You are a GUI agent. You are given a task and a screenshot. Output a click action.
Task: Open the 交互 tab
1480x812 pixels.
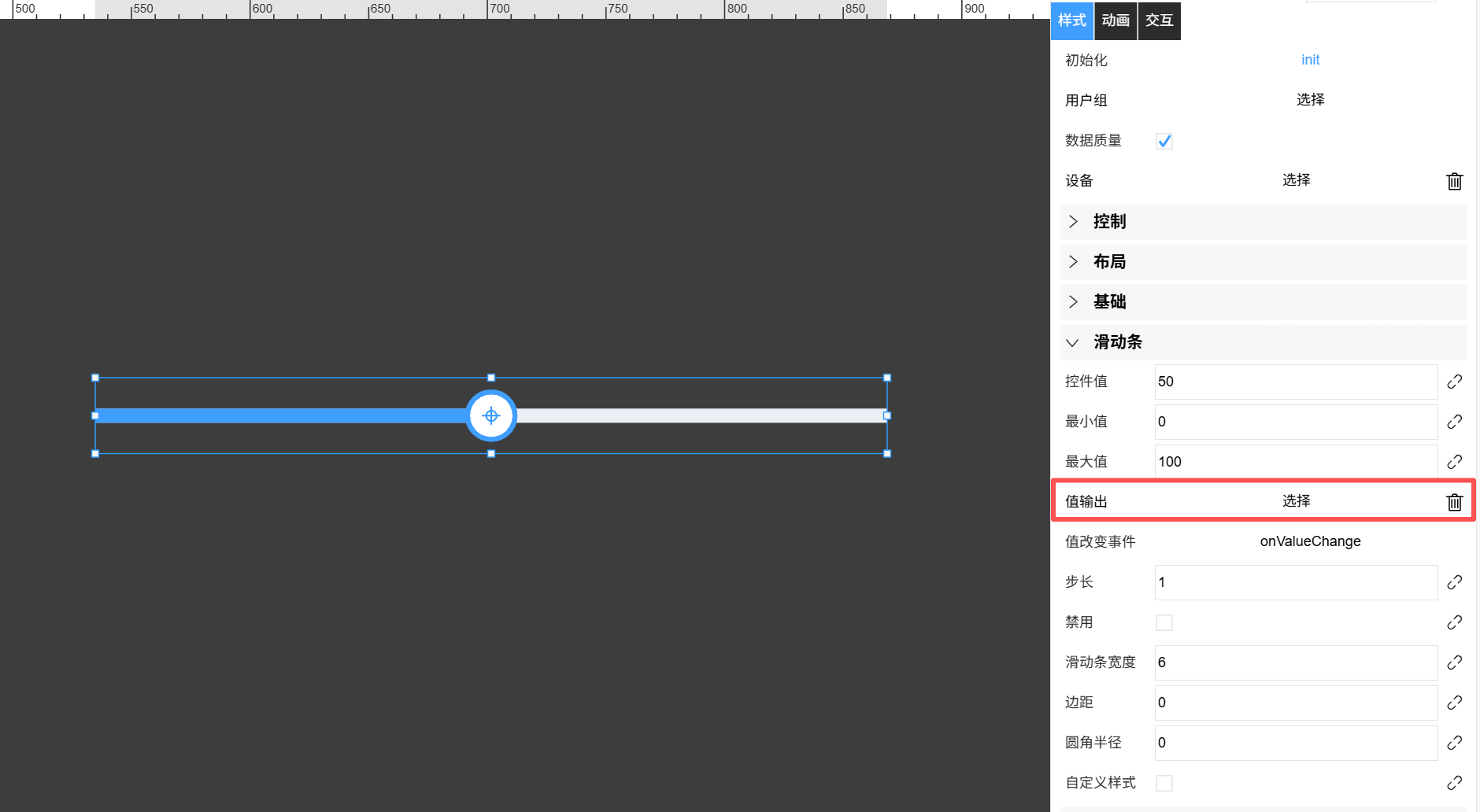pyautogui.click(x=1159, y=20)
